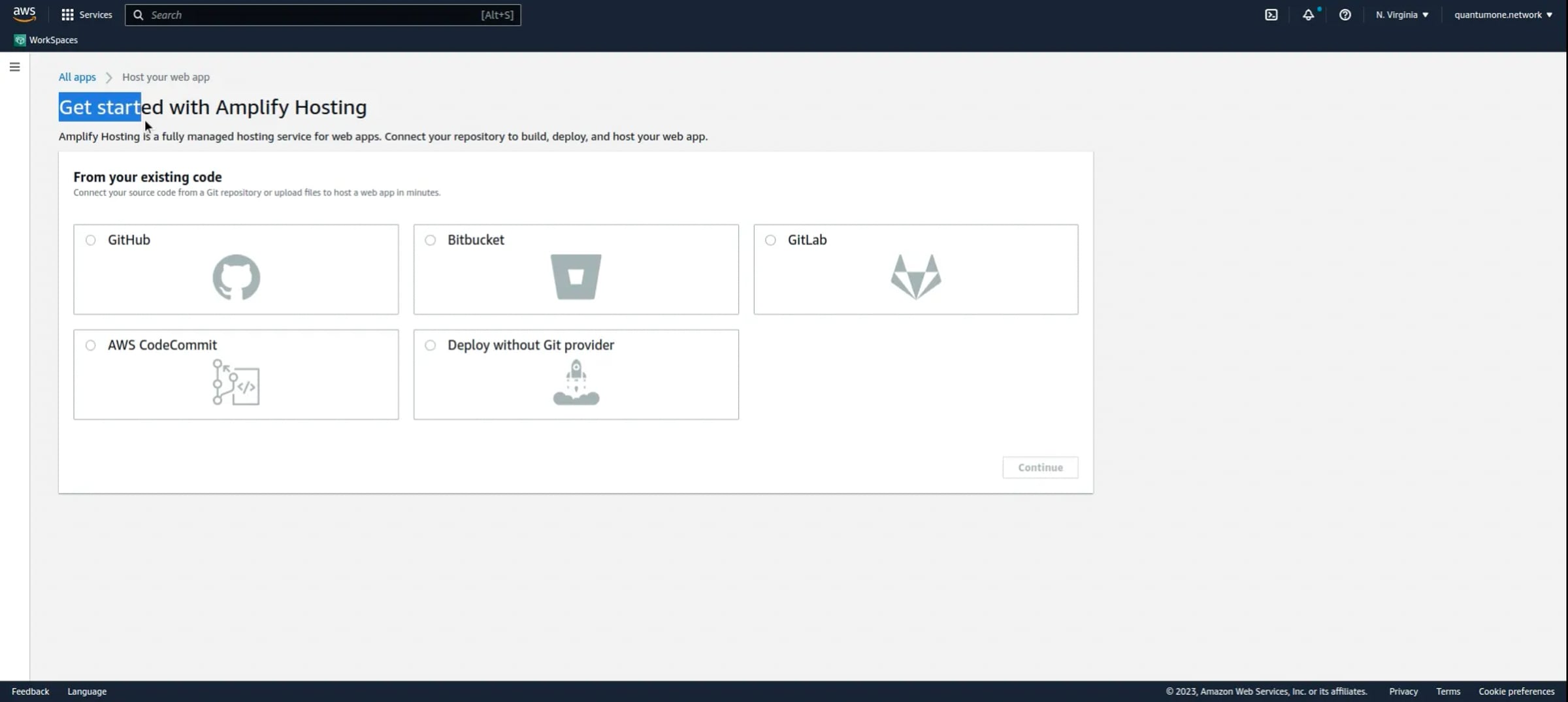Screen dimensions: 1568x702
Task: Click the 2023 Amazon Web Services copyright text
Action: point(1266,691)
